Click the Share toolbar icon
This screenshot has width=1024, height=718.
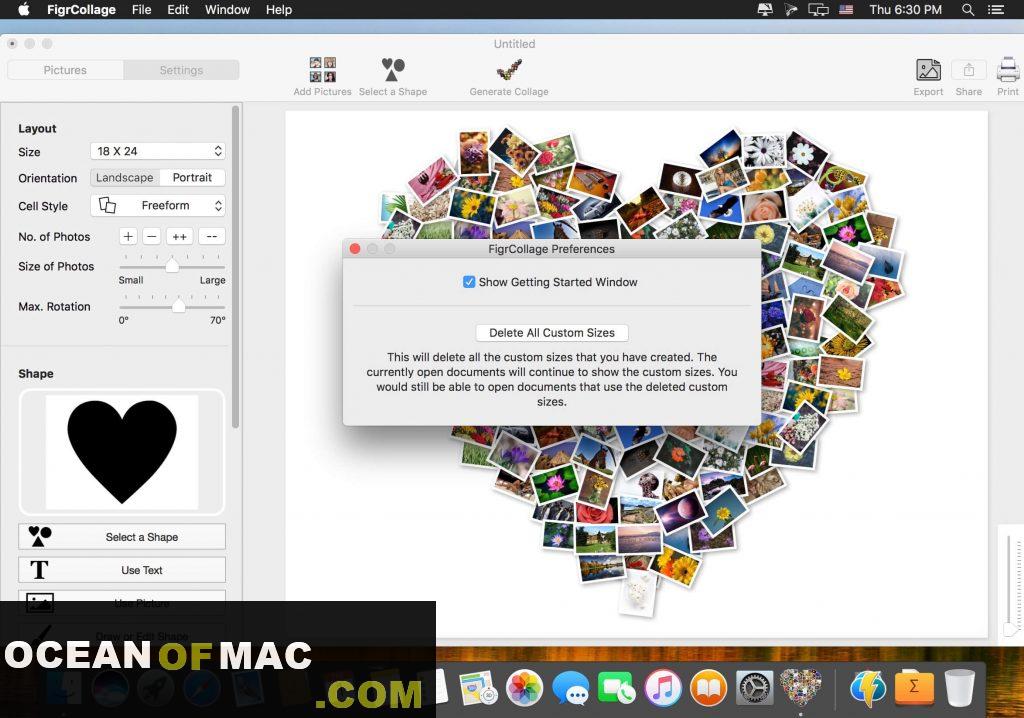[968, 69]
